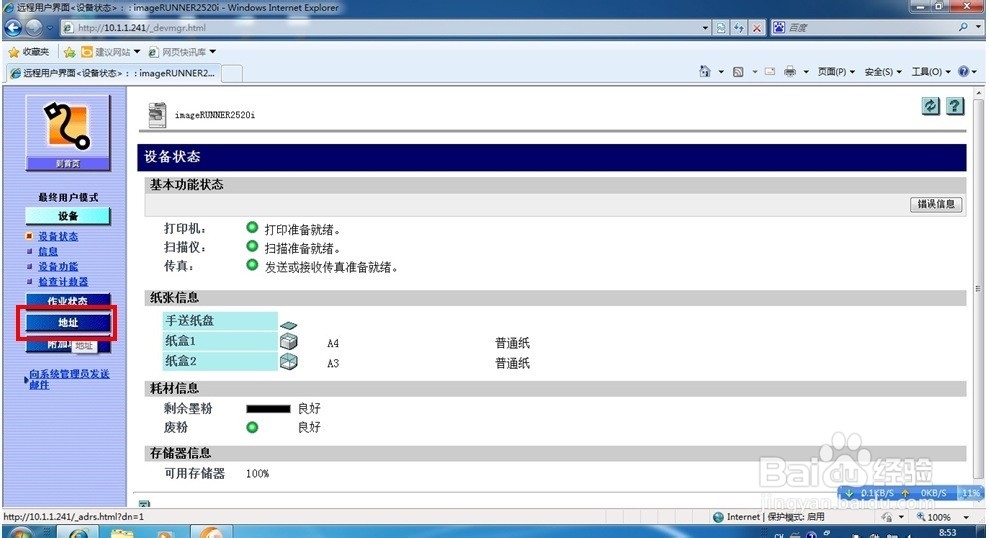989x538 pixels.
Task: Open the recent pages dropdown beside Forward
Action: point(50,28)
